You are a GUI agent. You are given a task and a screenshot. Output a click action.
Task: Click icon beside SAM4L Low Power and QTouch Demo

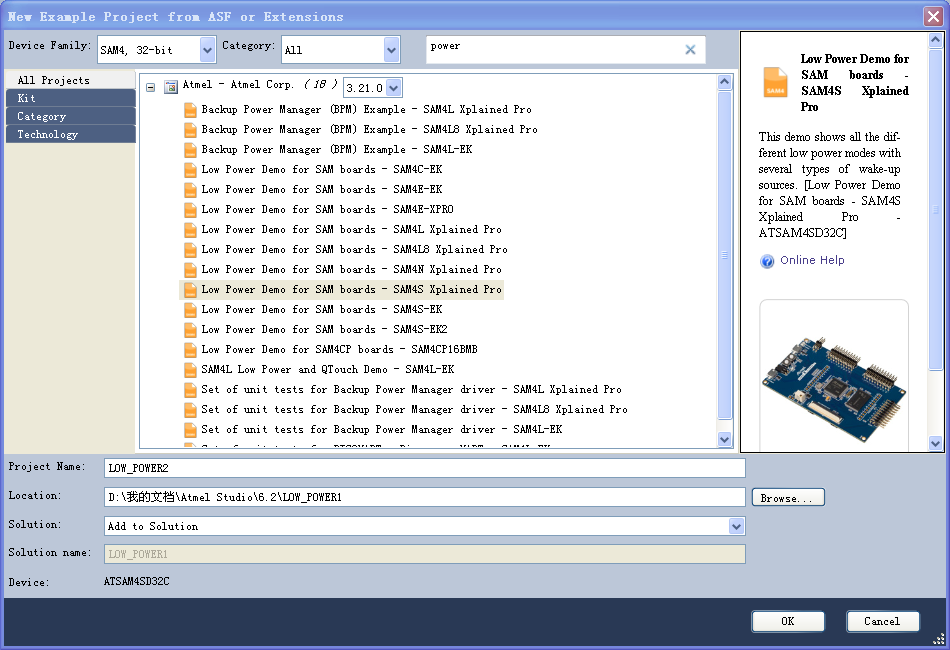coord(190,370)
